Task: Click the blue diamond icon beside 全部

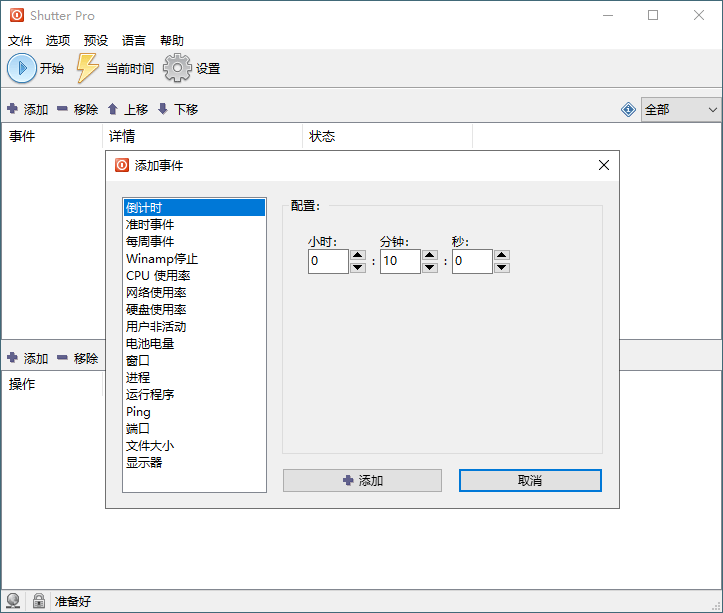Action: pos(628,110)
